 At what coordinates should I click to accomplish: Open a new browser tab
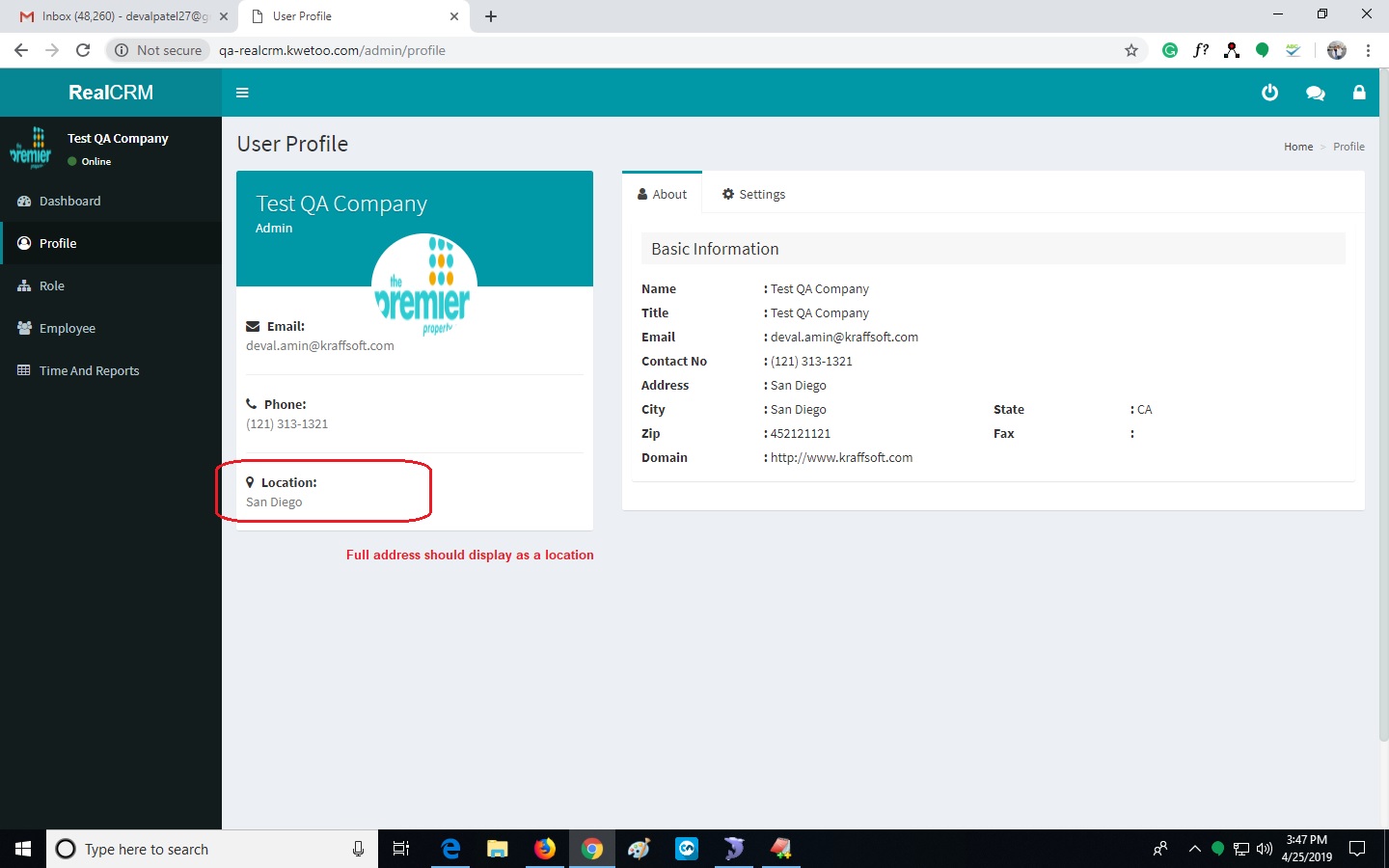click(491, 16)
